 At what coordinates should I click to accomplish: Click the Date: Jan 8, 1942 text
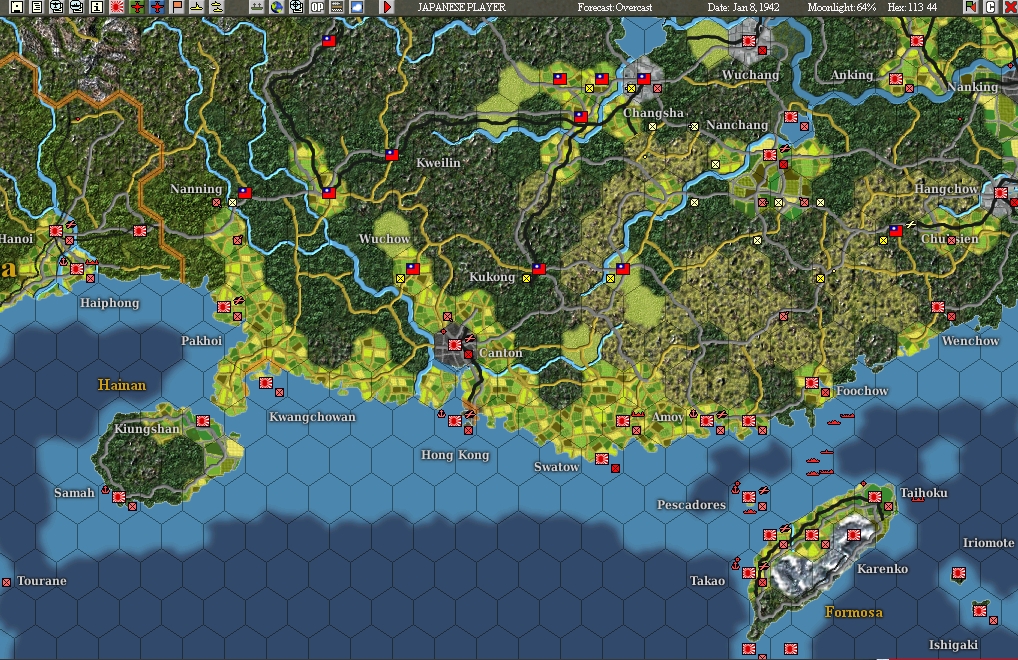tap(743, 7)
